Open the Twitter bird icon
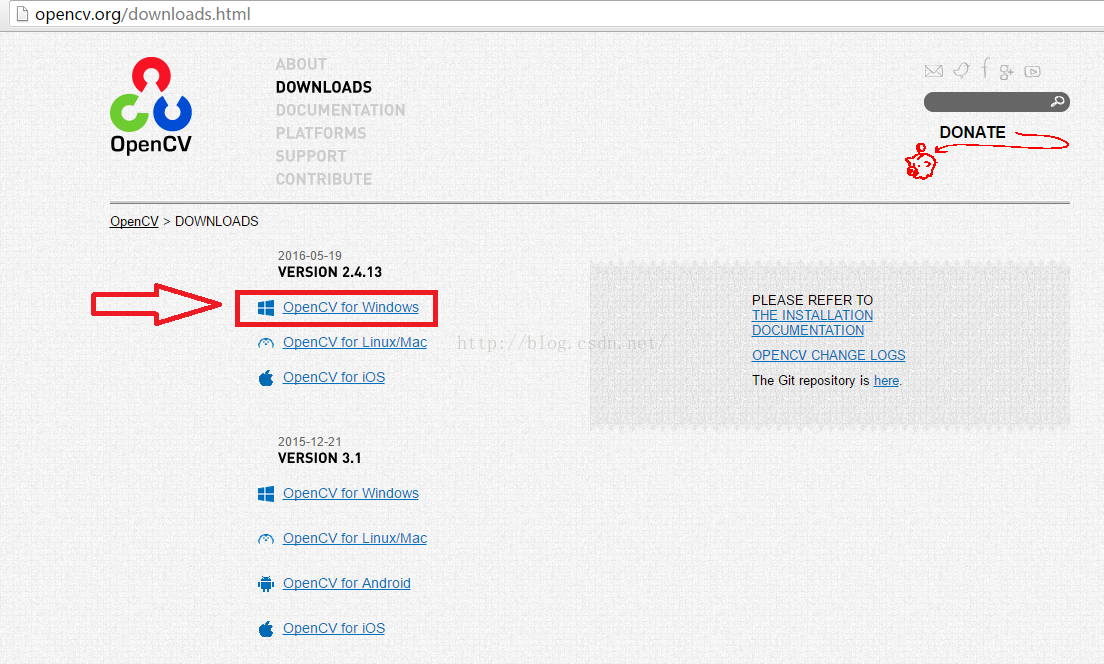This screenshot has width=1104, height=664. [961, 70]
